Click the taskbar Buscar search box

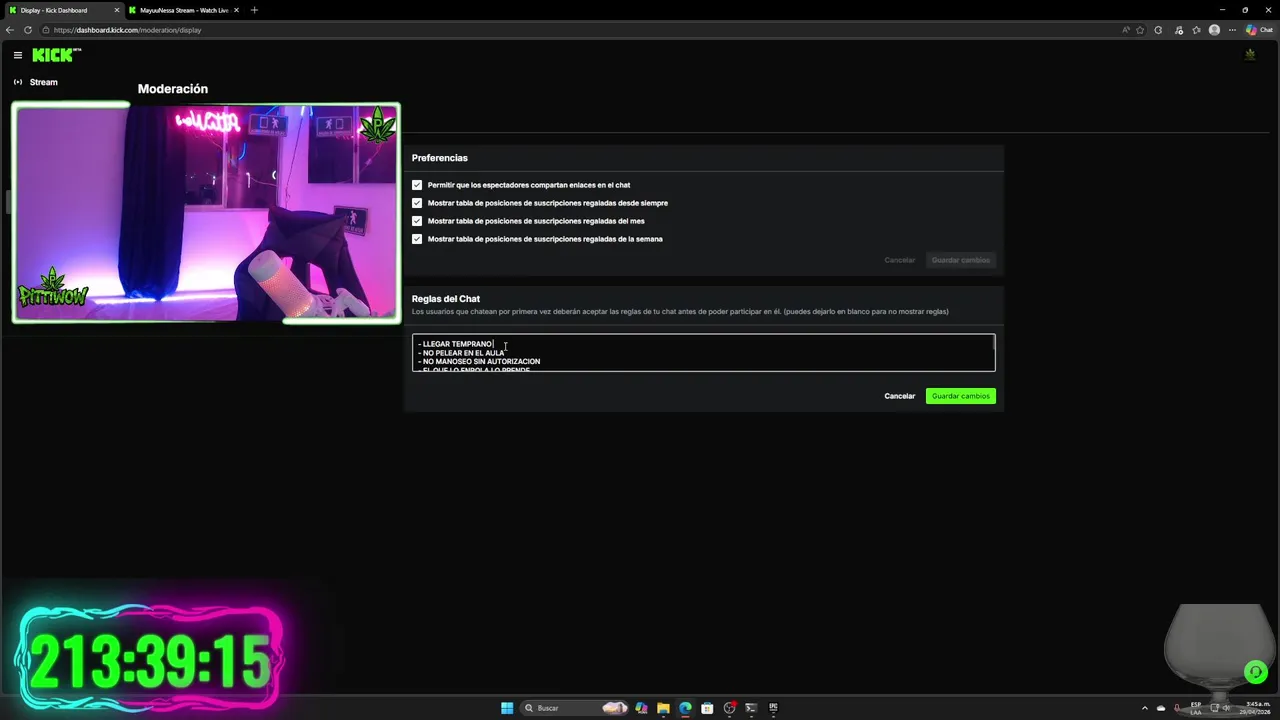(574, 708)
